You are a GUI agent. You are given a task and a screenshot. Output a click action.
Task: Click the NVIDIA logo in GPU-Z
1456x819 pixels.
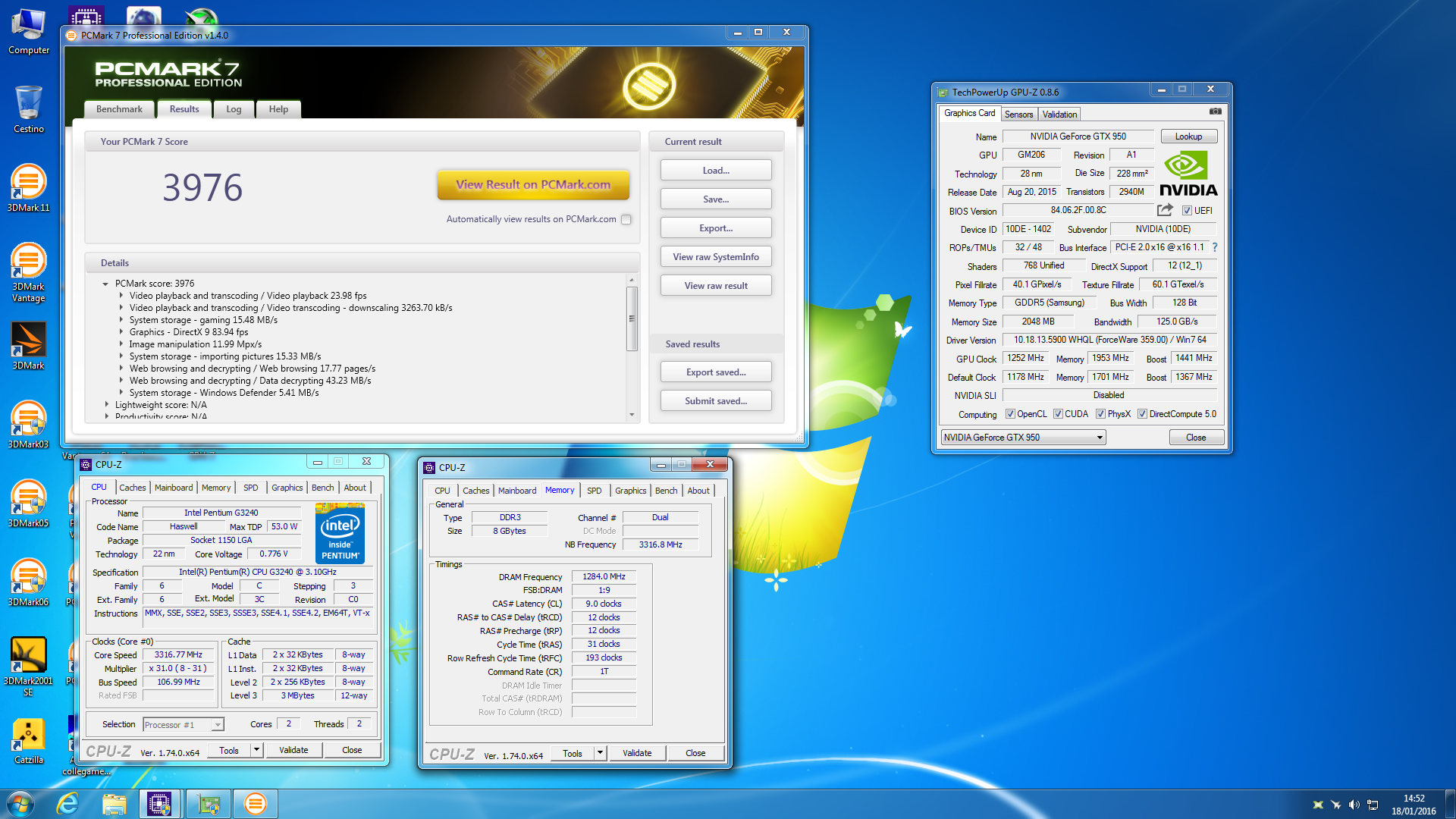[x=1188, y=174]
